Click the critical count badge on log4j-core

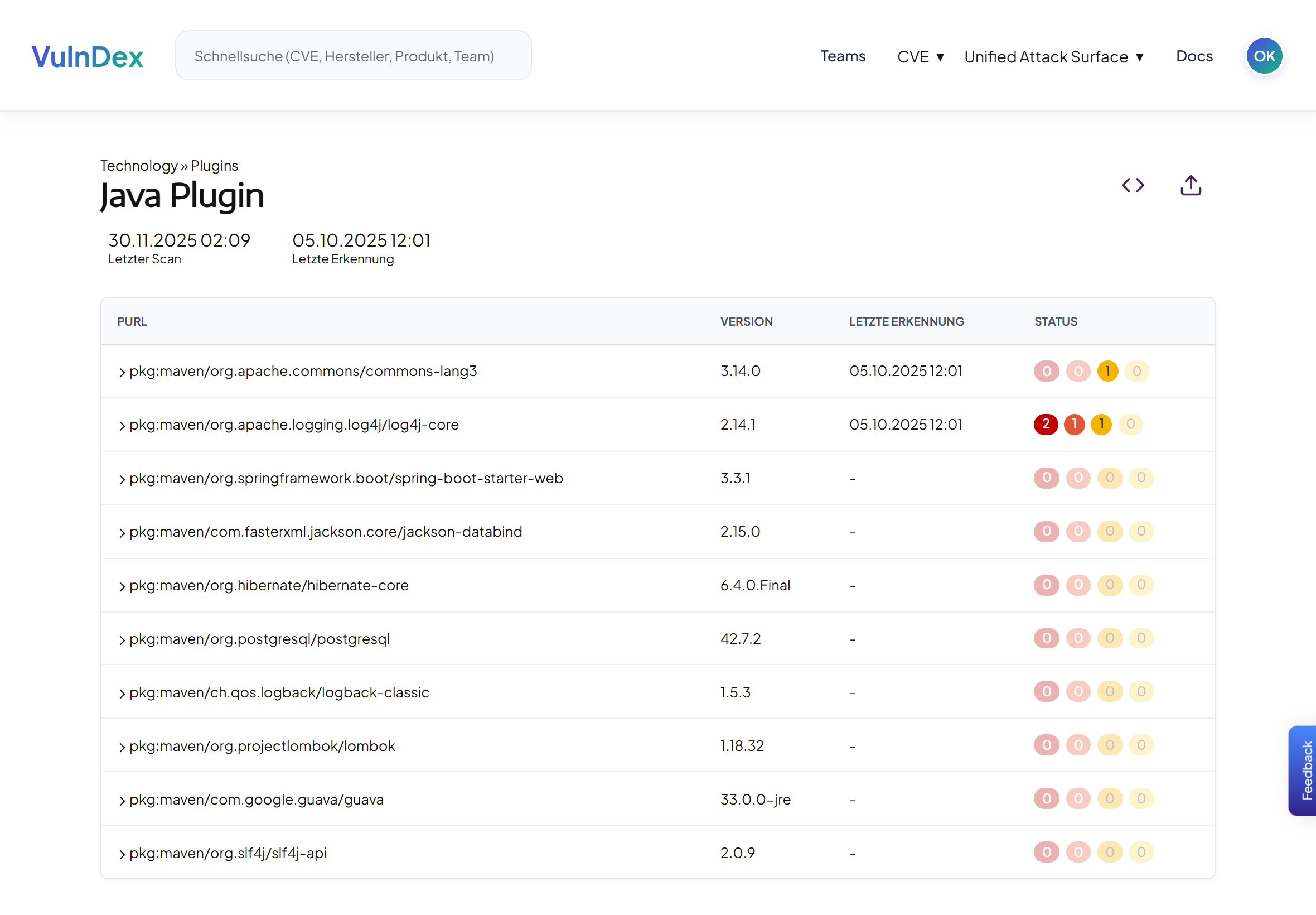click(1046, 424)
